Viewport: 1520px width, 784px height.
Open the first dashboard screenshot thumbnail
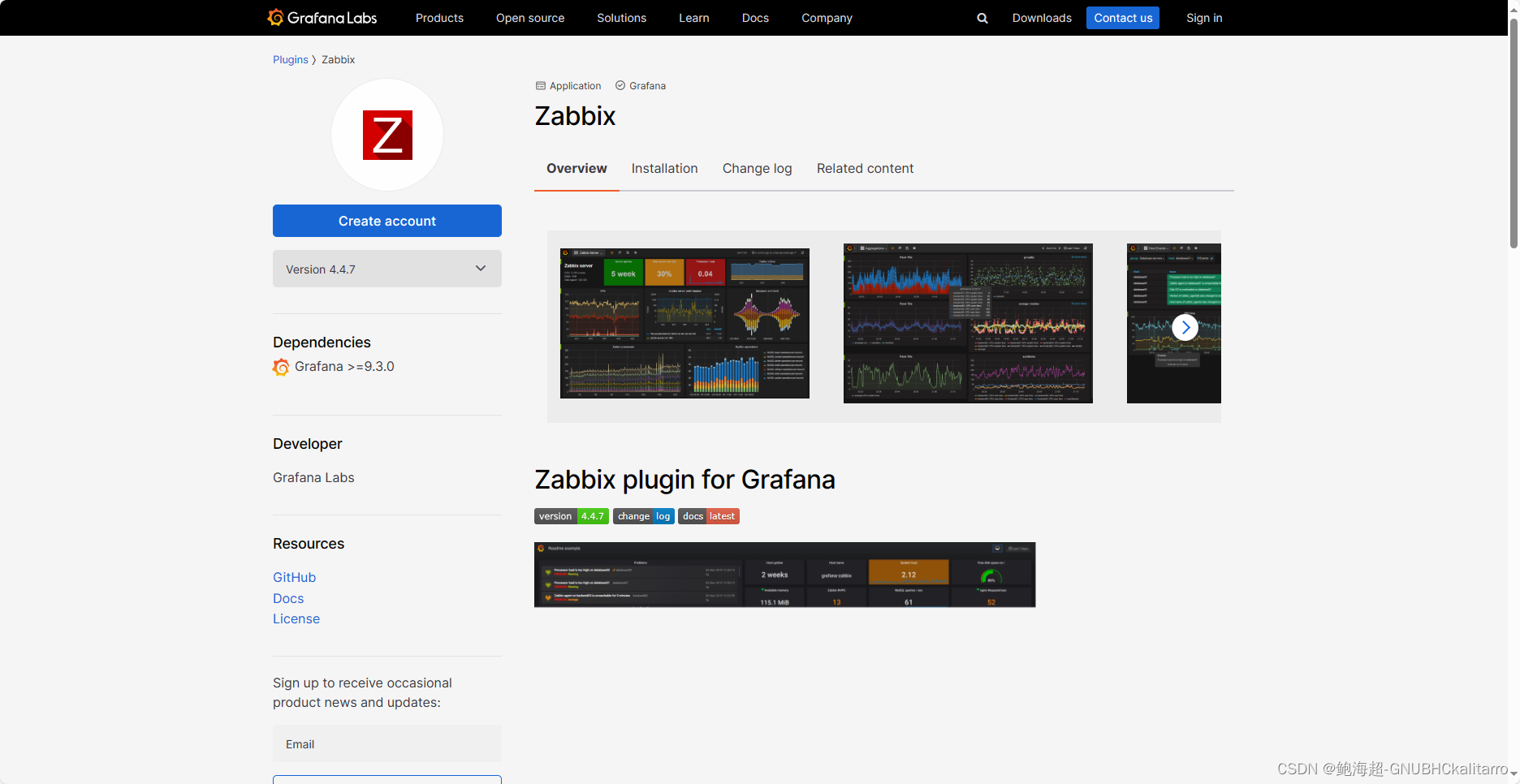pyautogui.click(x=684, y=323)
